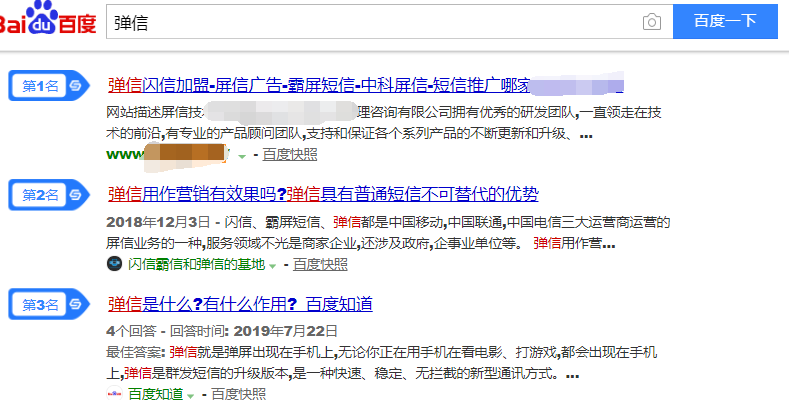Open 百度快照 for second result

pos(320,264)
